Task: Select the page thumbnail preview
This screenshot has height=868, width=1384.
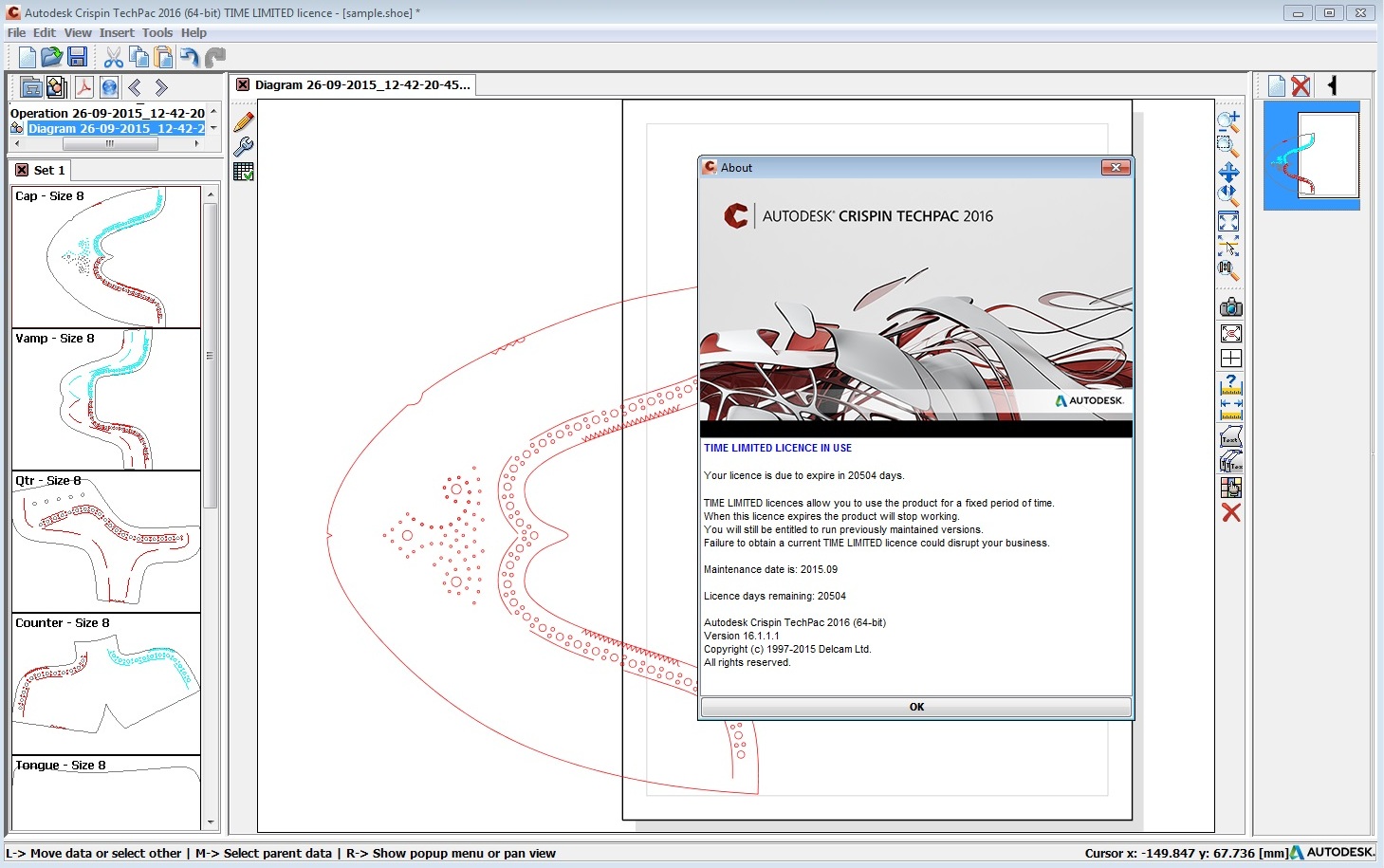Action: 1312,156
